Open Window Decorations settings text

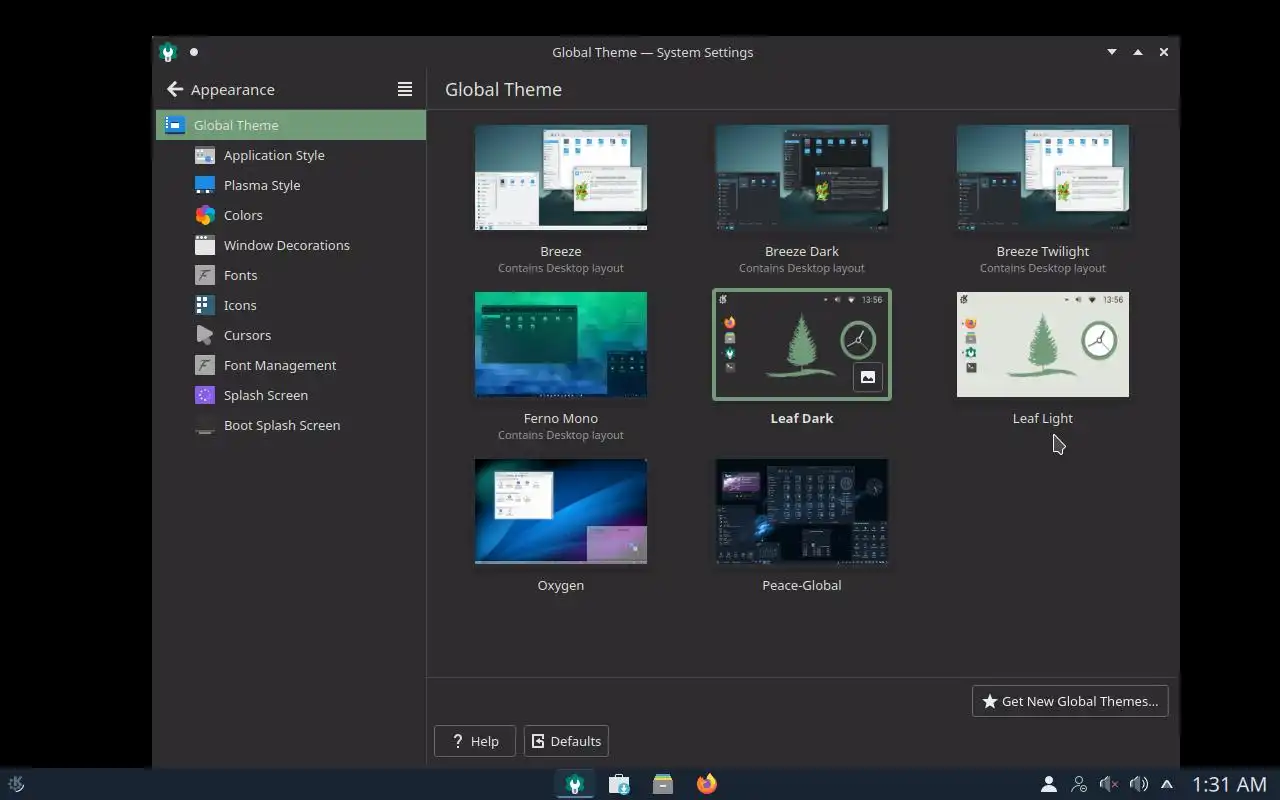(287, 245)
